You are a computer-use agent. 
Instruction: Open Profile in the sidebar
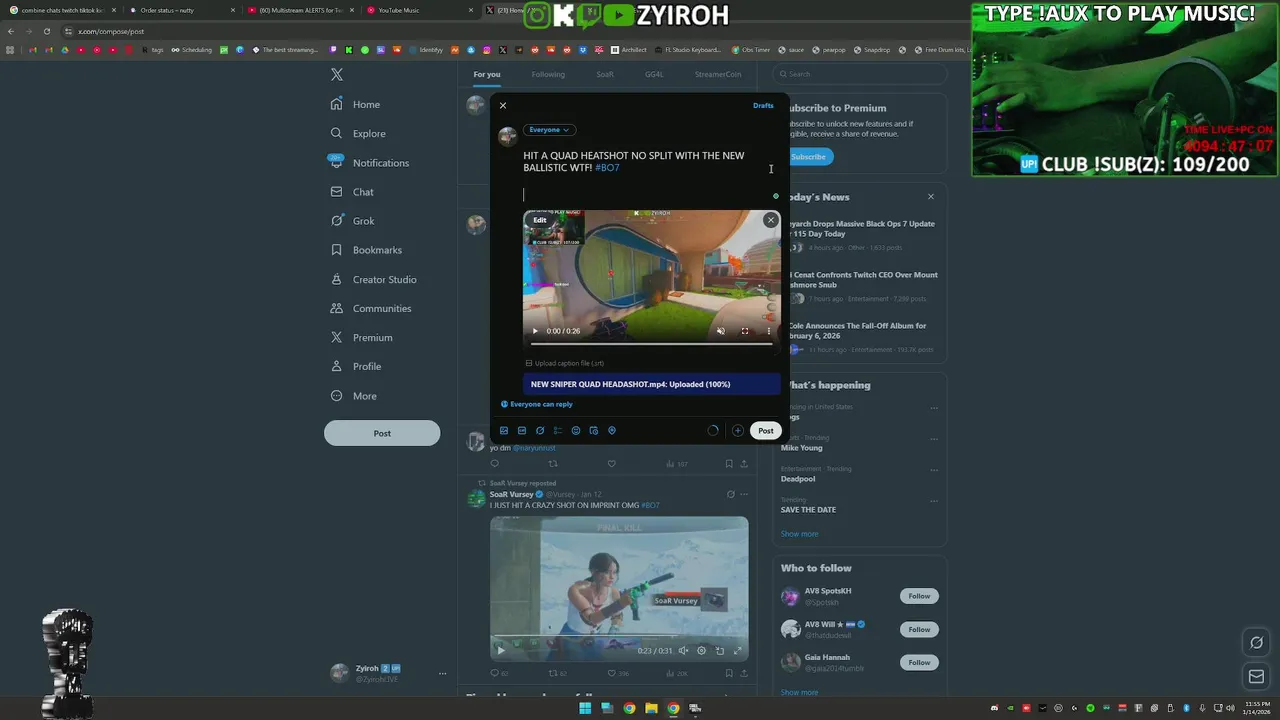pyautogui.click(x=355, y=366)
